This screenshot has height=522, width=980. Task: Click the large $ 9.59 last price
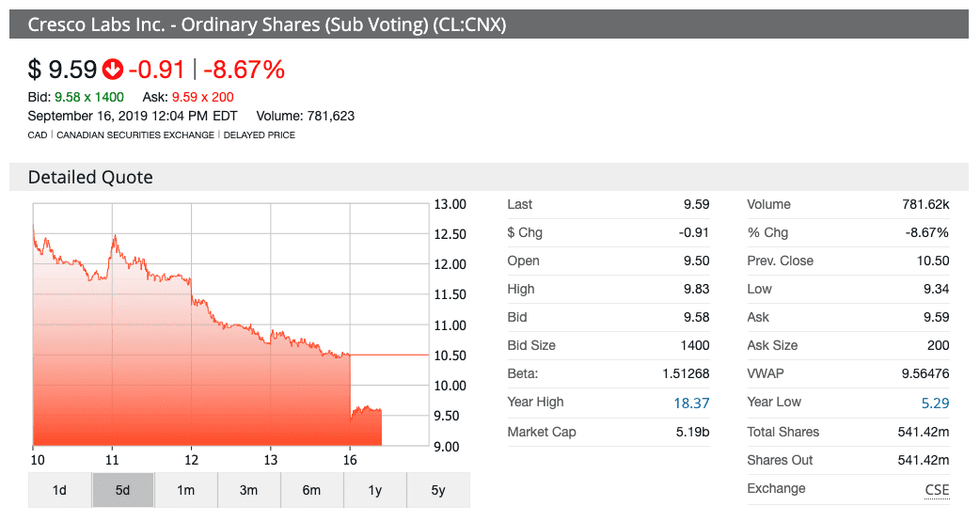62,69
